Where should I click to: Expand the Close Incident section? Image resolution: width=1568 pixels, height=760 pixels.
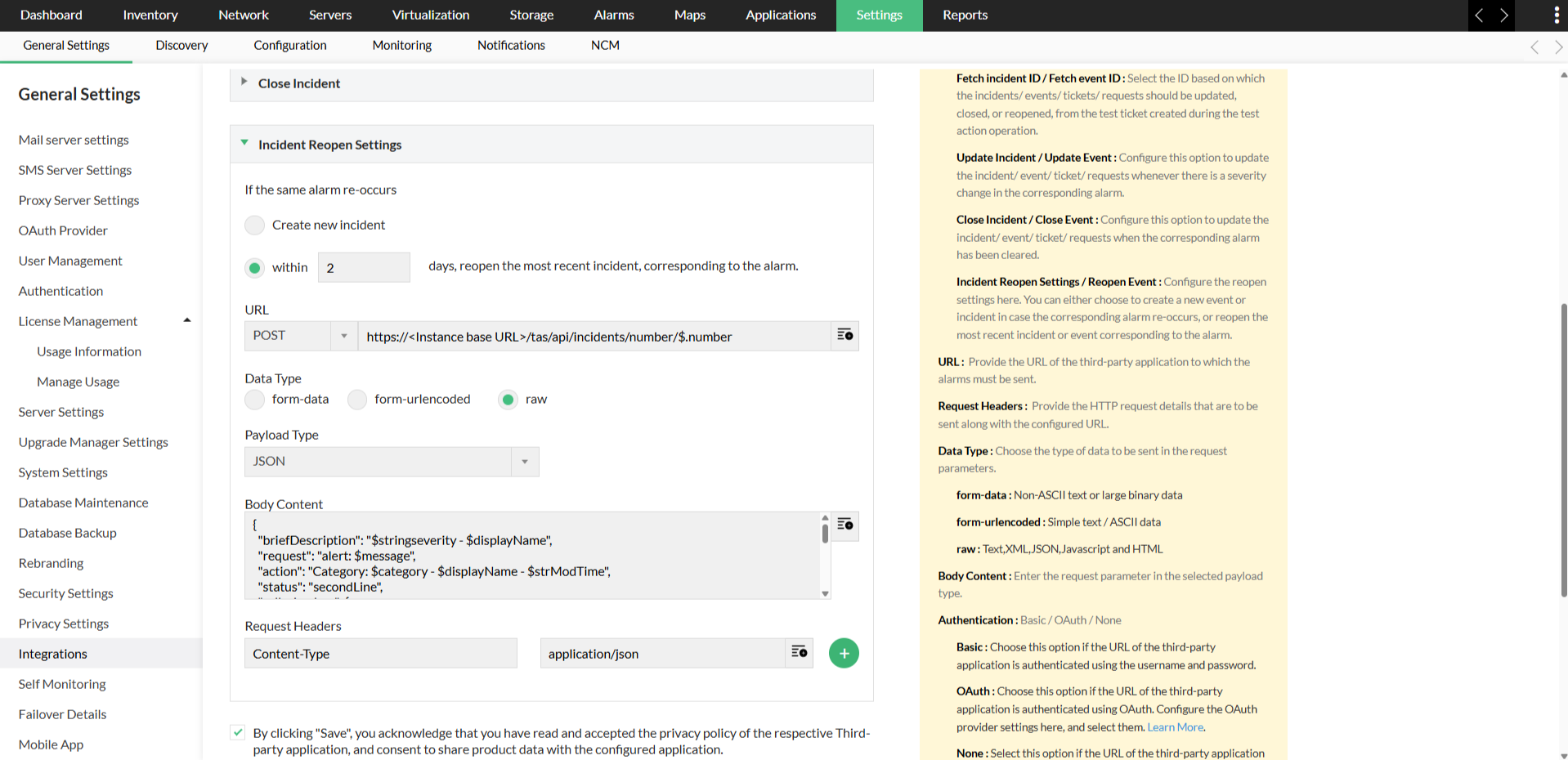point(244,83)
